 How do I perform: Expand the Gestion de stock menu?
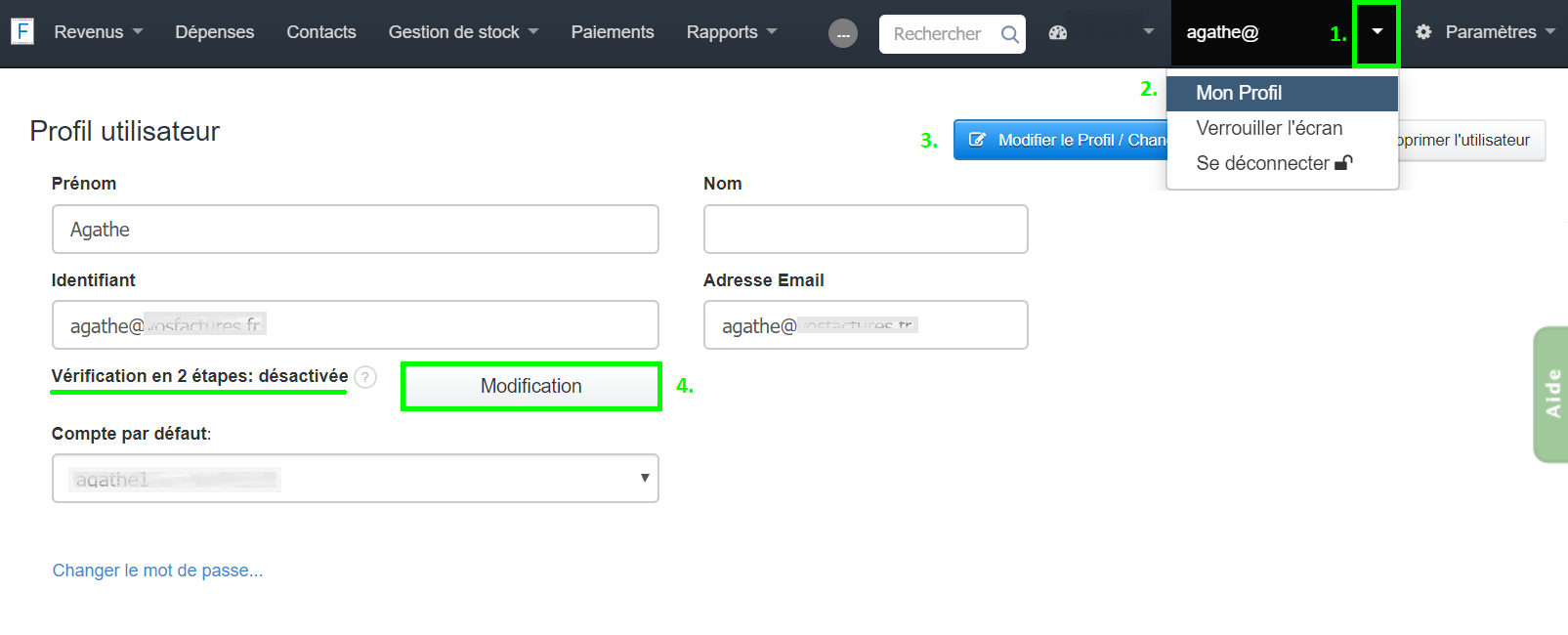coord(463,32)
